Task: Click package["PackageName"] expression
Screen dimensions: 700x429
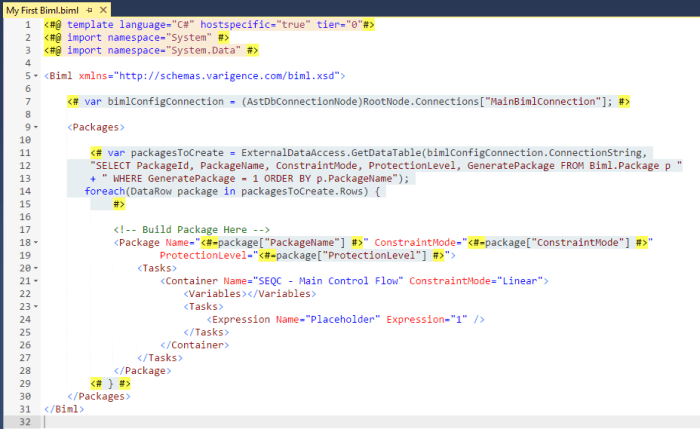Action: click(281, 242)
